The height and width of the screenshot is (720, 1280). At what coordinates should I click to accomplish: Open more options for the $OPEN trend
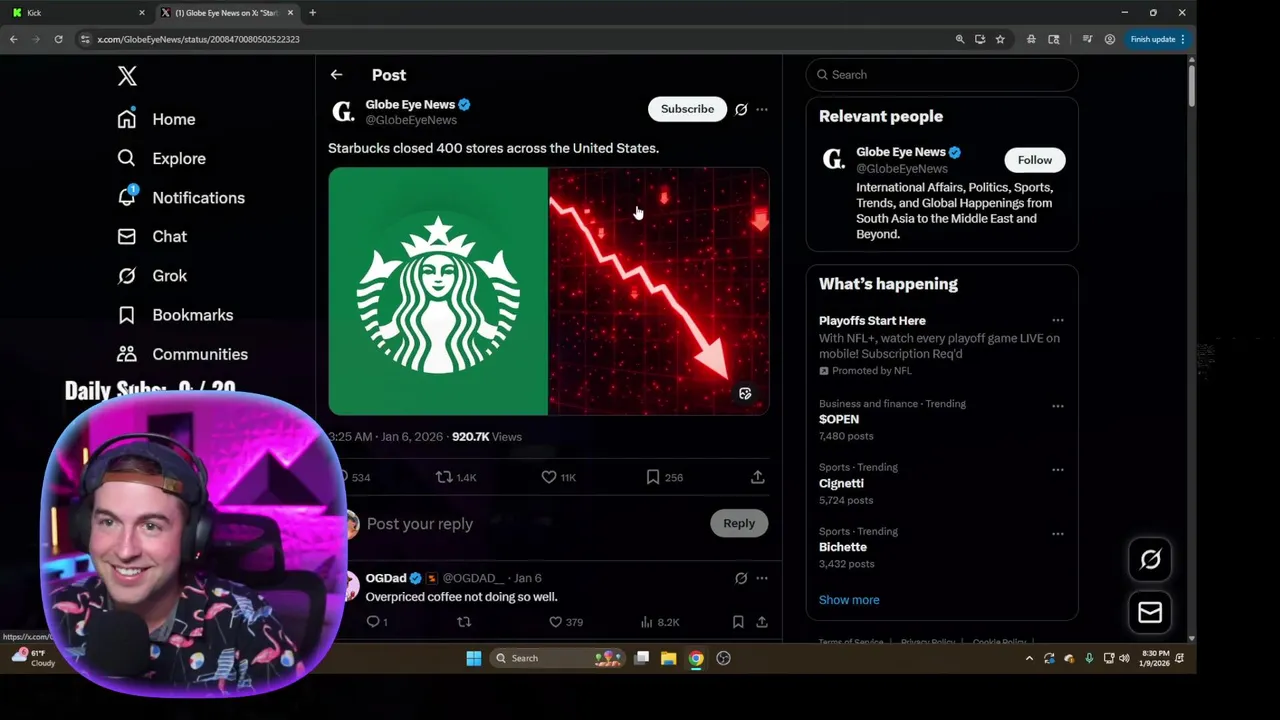(1058, 406)
